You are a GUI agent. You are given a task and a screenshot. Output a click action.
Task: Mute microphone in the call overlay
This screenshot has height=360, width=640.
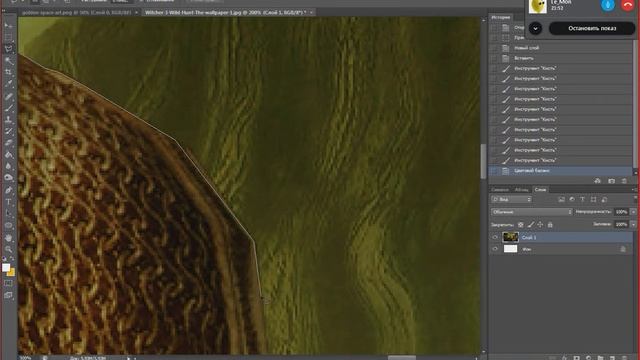[608, 5]
